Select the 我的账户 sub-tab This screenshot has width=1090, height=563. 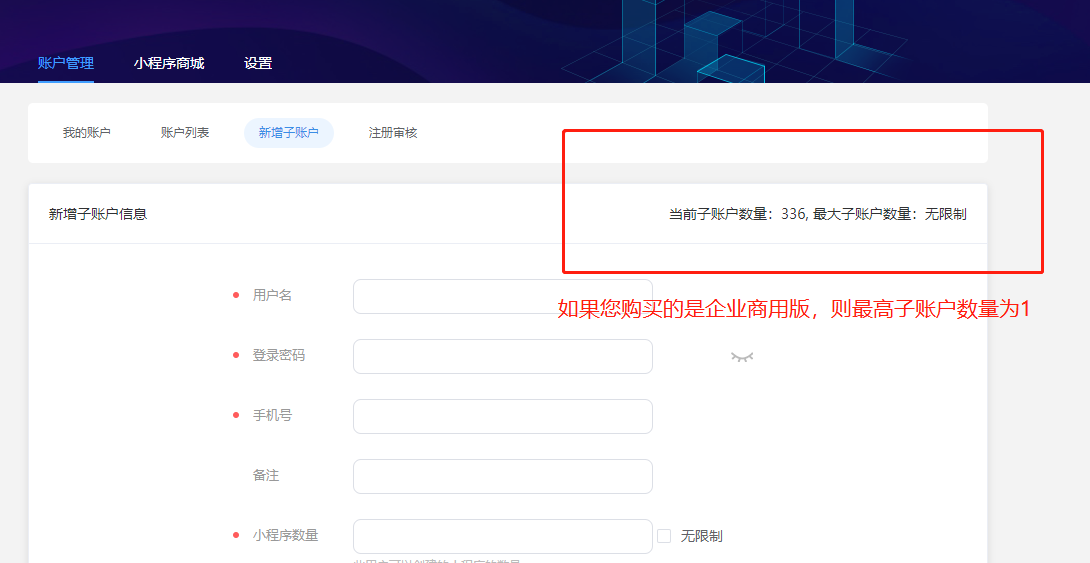pos(87,133)
